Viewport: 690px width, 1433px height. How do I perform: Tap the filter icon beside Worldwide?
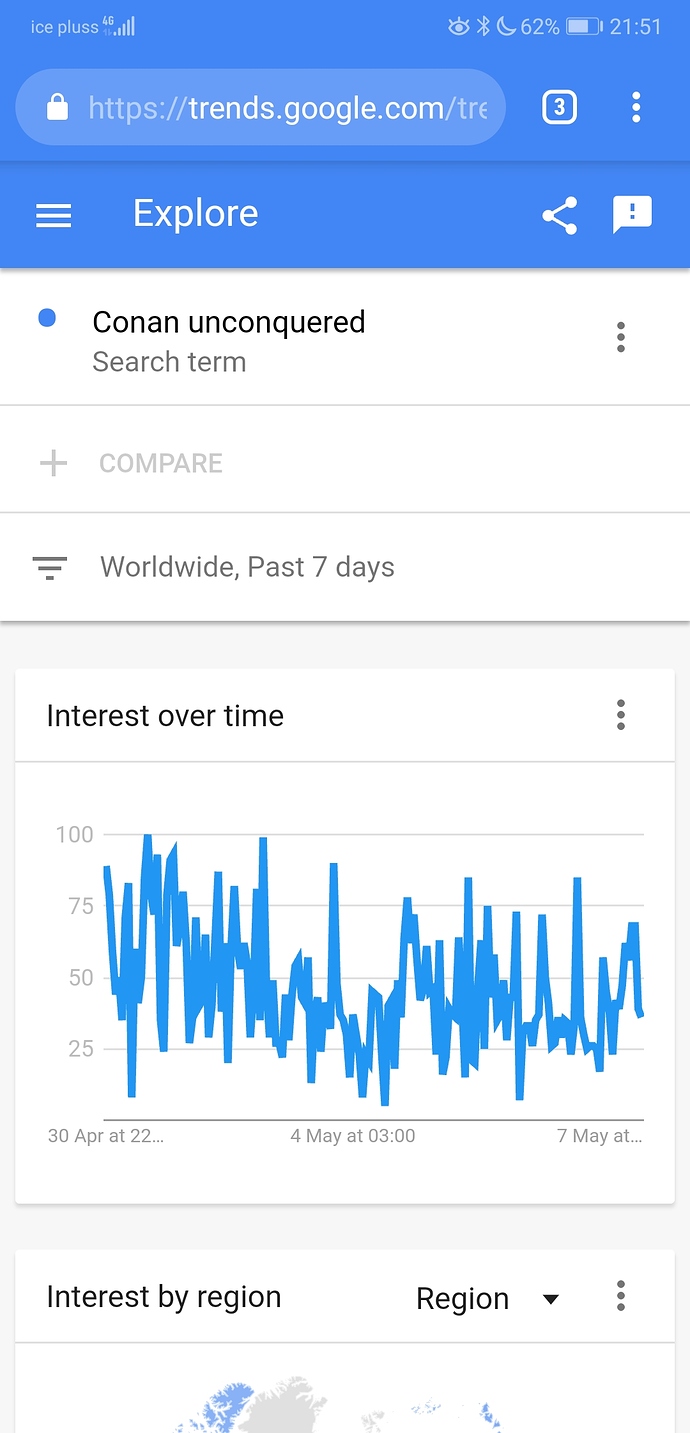(50, 568)
